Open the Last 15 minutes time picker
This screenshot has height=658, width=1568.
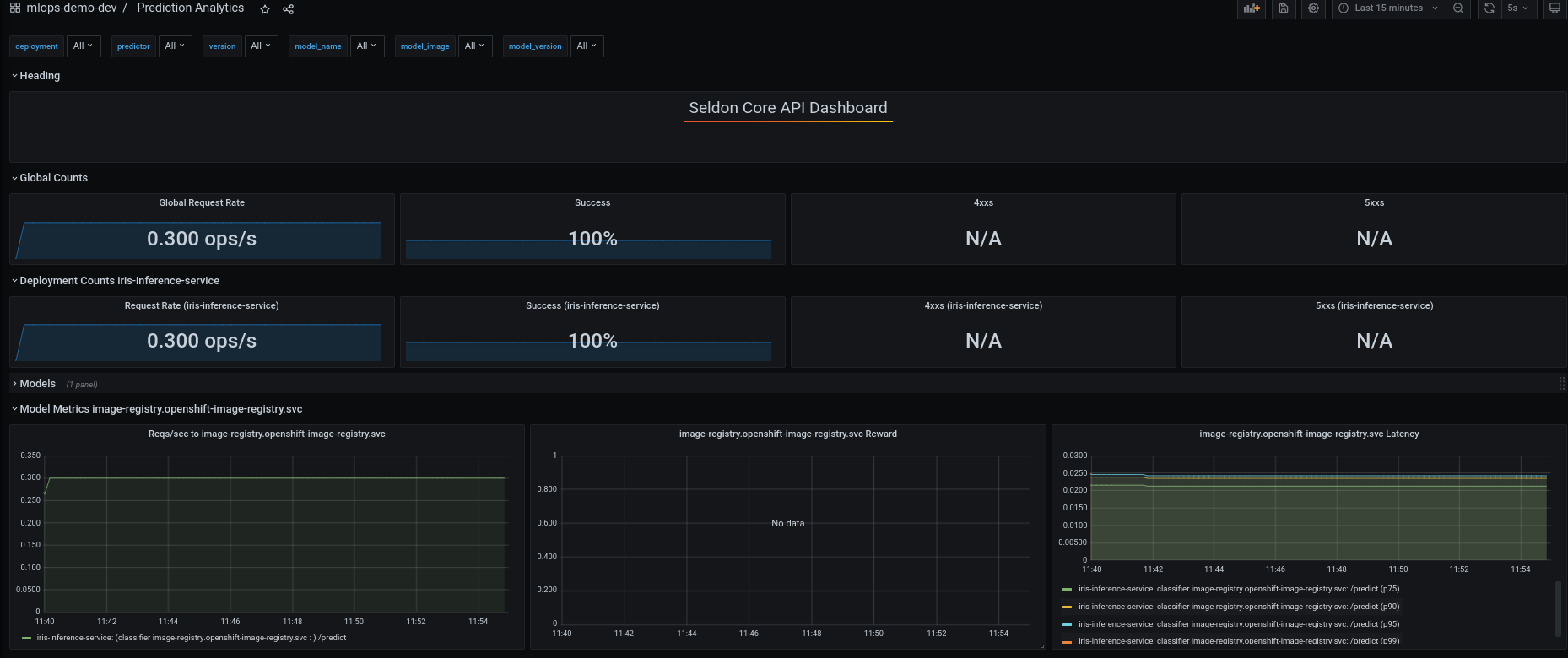(x=1388, y=8)
